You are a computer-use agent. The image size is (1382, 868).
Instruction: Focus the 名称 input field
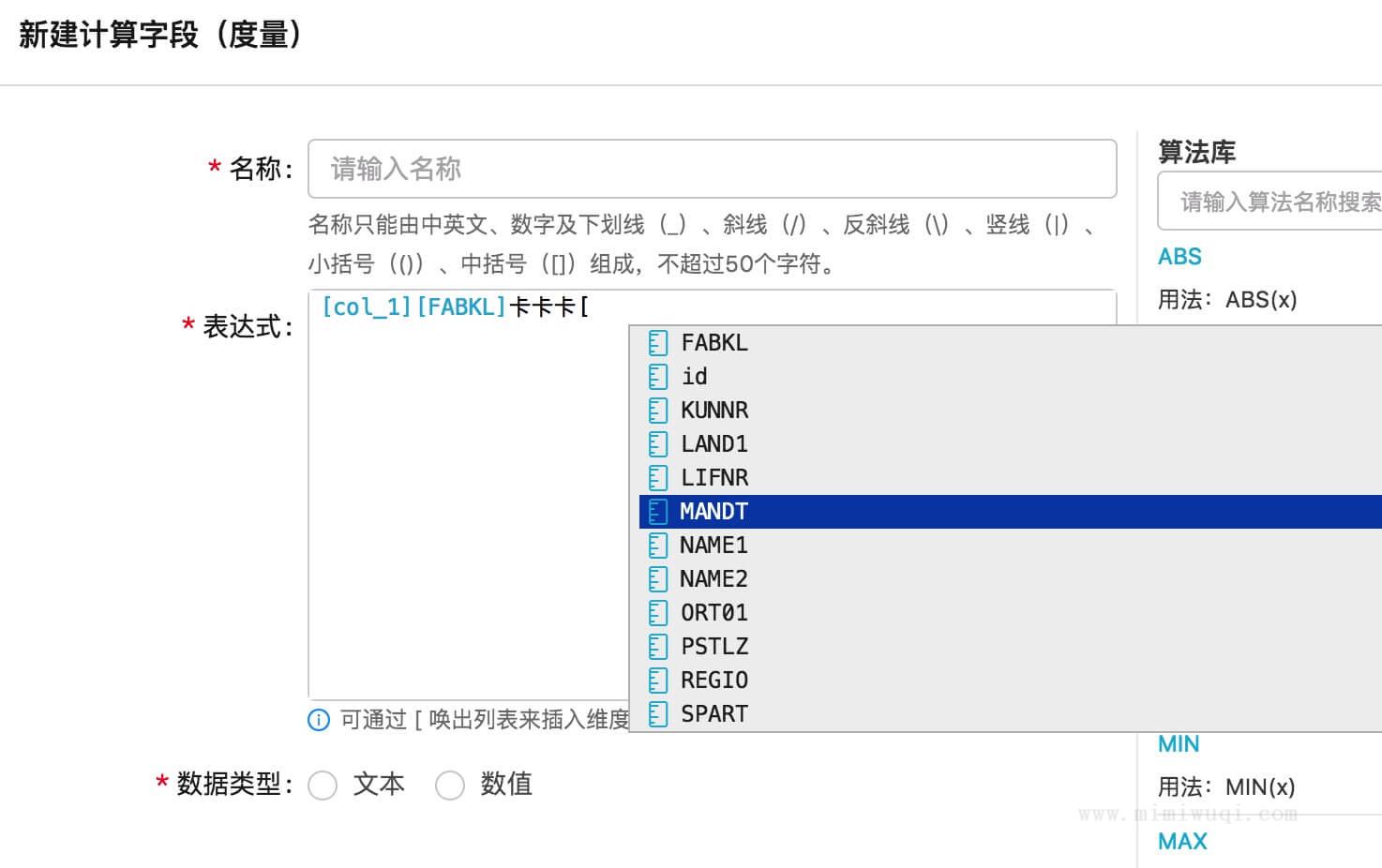[x=713, y=169]
